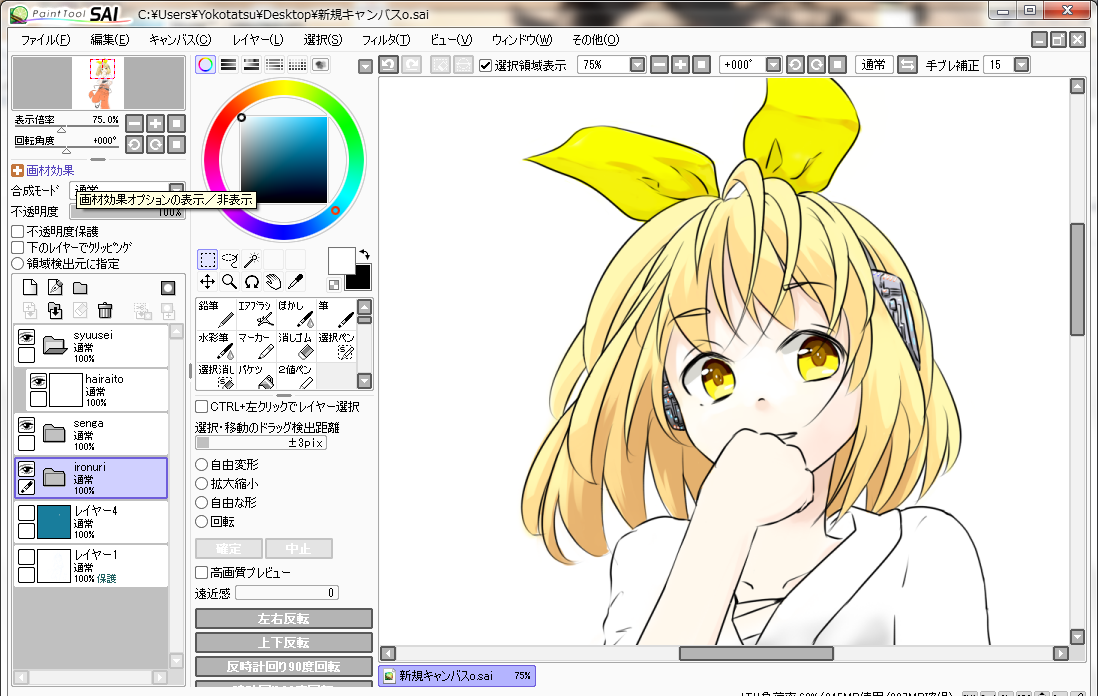The width and height of the screenshot is (1098, 696).
Task: Open the 手ブレ補正 stabilizer dropdown
Action: click(x=1022, y=65)
